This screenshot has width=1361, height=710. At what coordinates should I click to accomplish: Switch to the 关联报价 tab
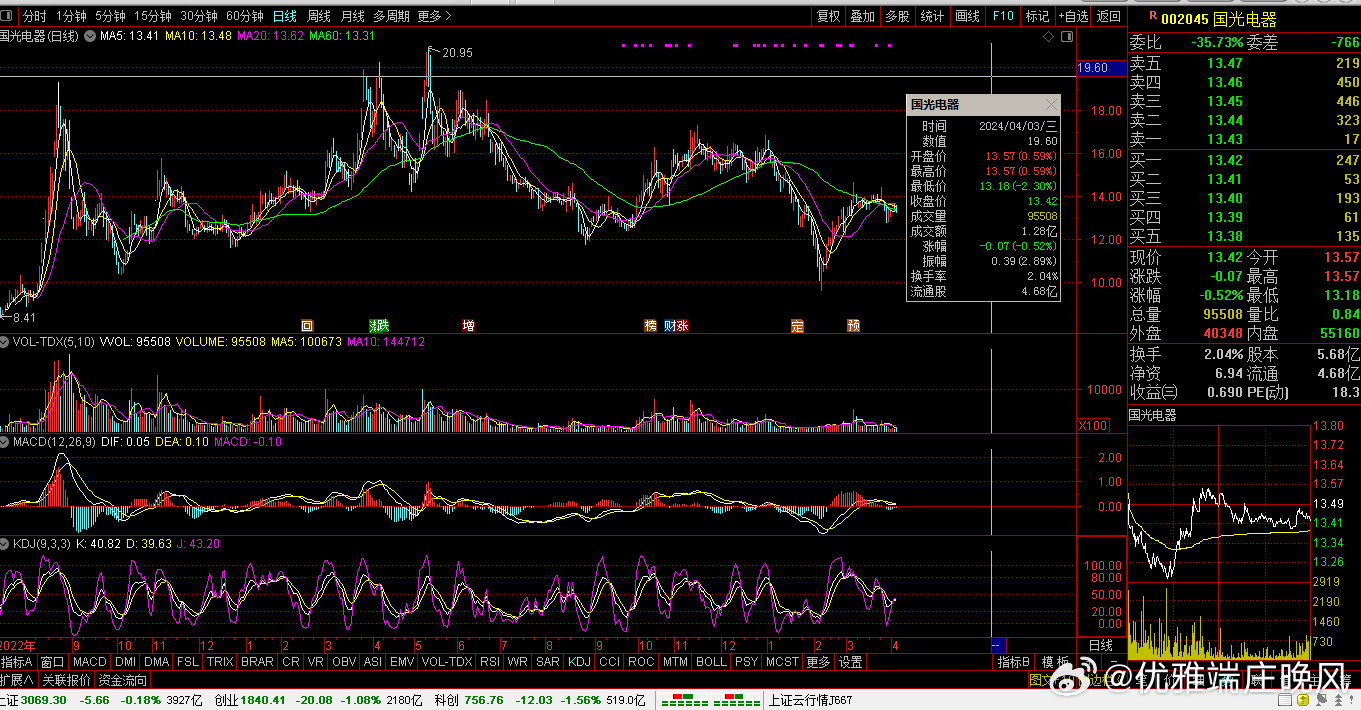coord(67,680)
